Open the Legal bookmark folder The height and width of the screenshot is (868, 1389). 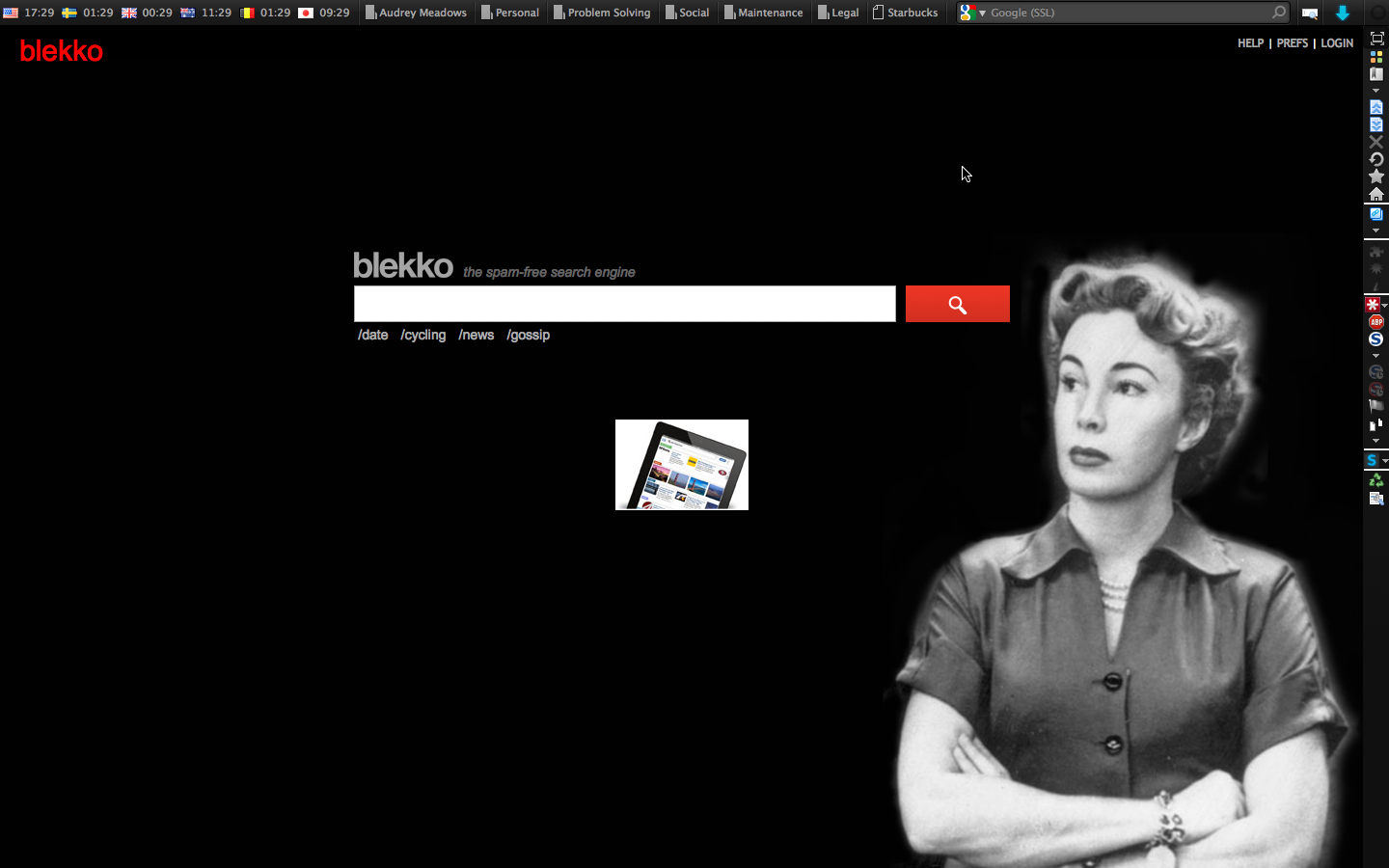[x=837, y=13]
